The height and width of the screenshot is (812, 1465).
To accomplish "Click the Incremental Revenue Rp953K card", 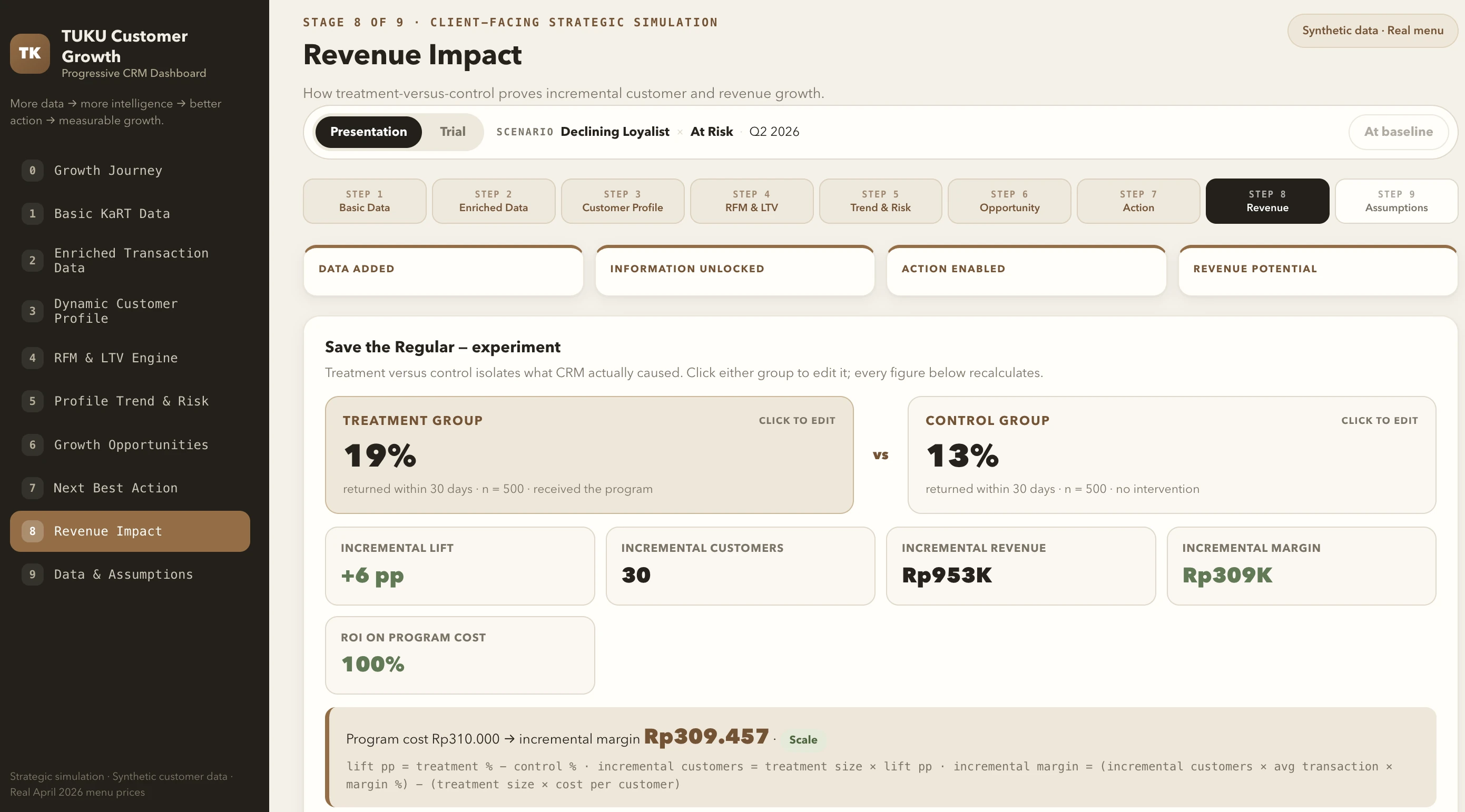I will click(1021, 566).
